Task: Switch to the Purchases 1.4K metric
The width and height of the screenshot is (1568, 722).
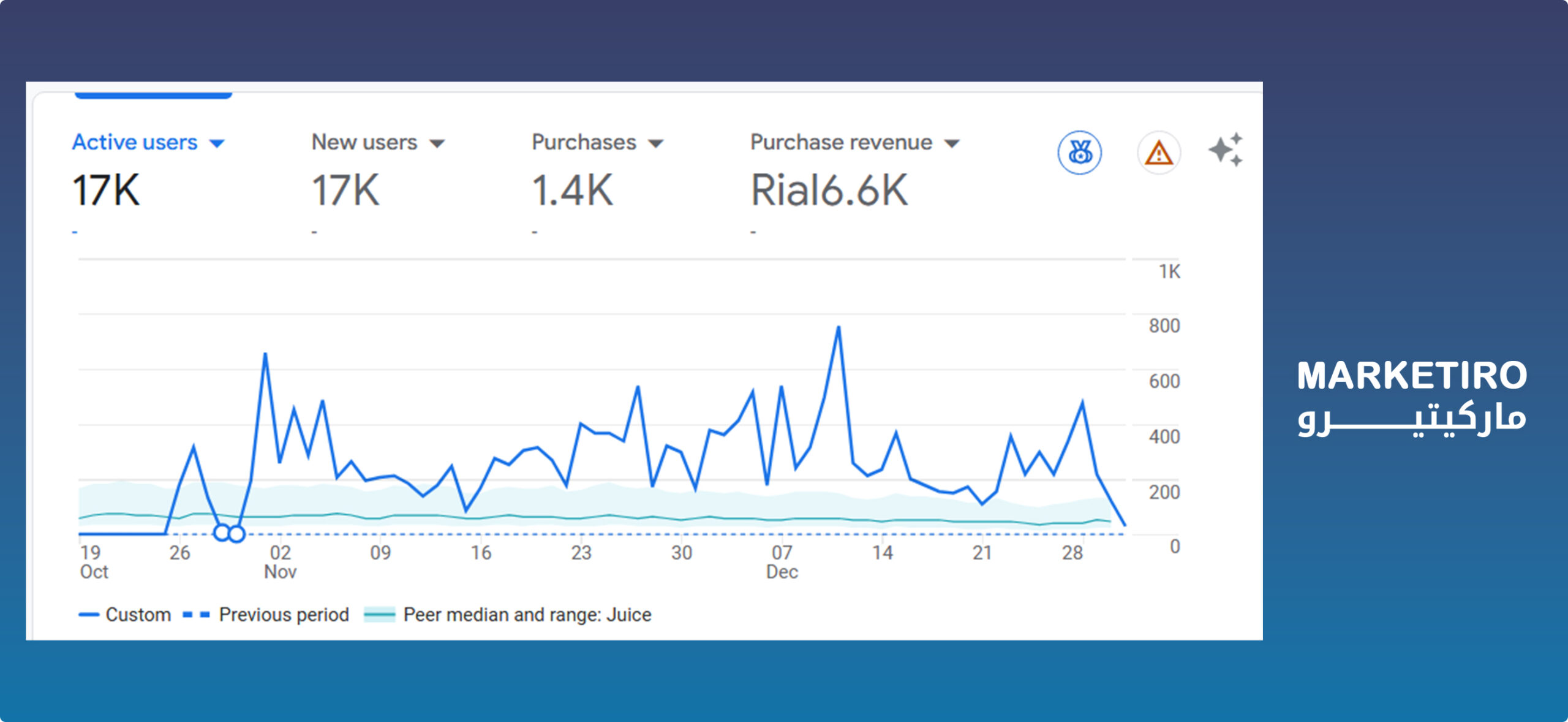Action: tap(571, 190)
